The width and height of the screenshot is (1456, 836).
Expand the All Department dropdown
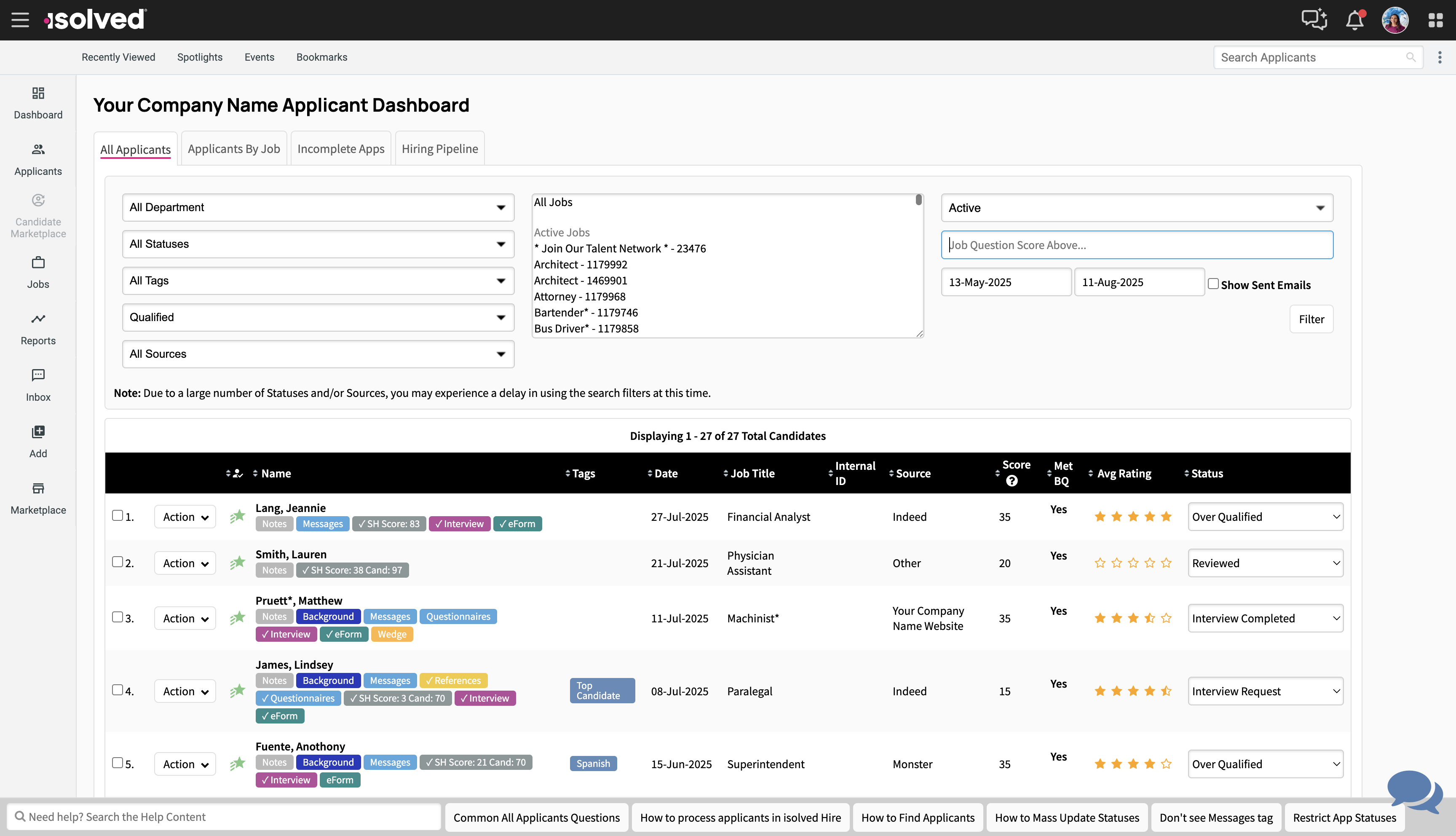point(318,207)
